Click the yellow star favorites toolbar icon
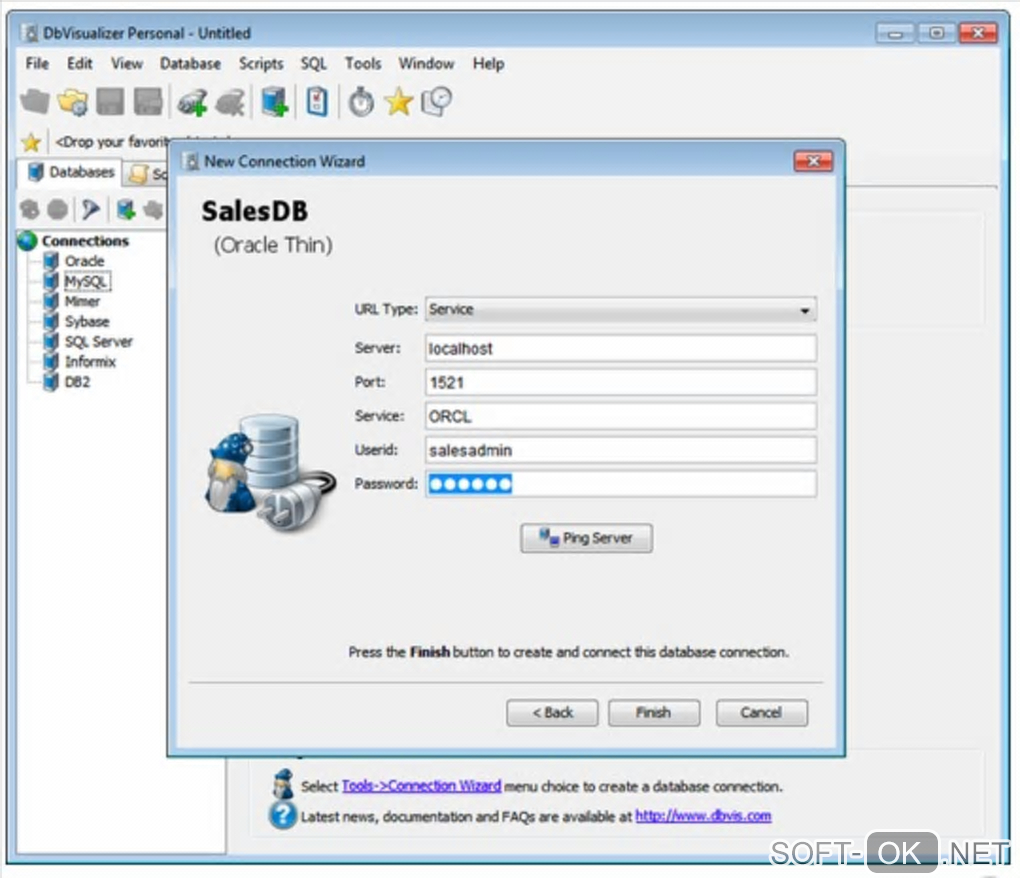This screenshot has height=878, width=1020. point(399,102)
